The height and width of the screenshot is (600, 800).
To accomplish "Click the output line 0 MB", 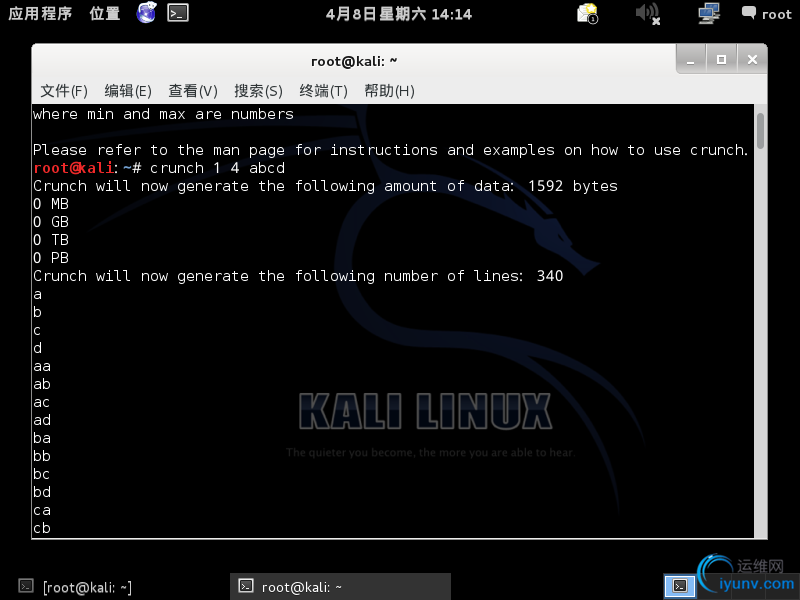I will click(51, 204).
